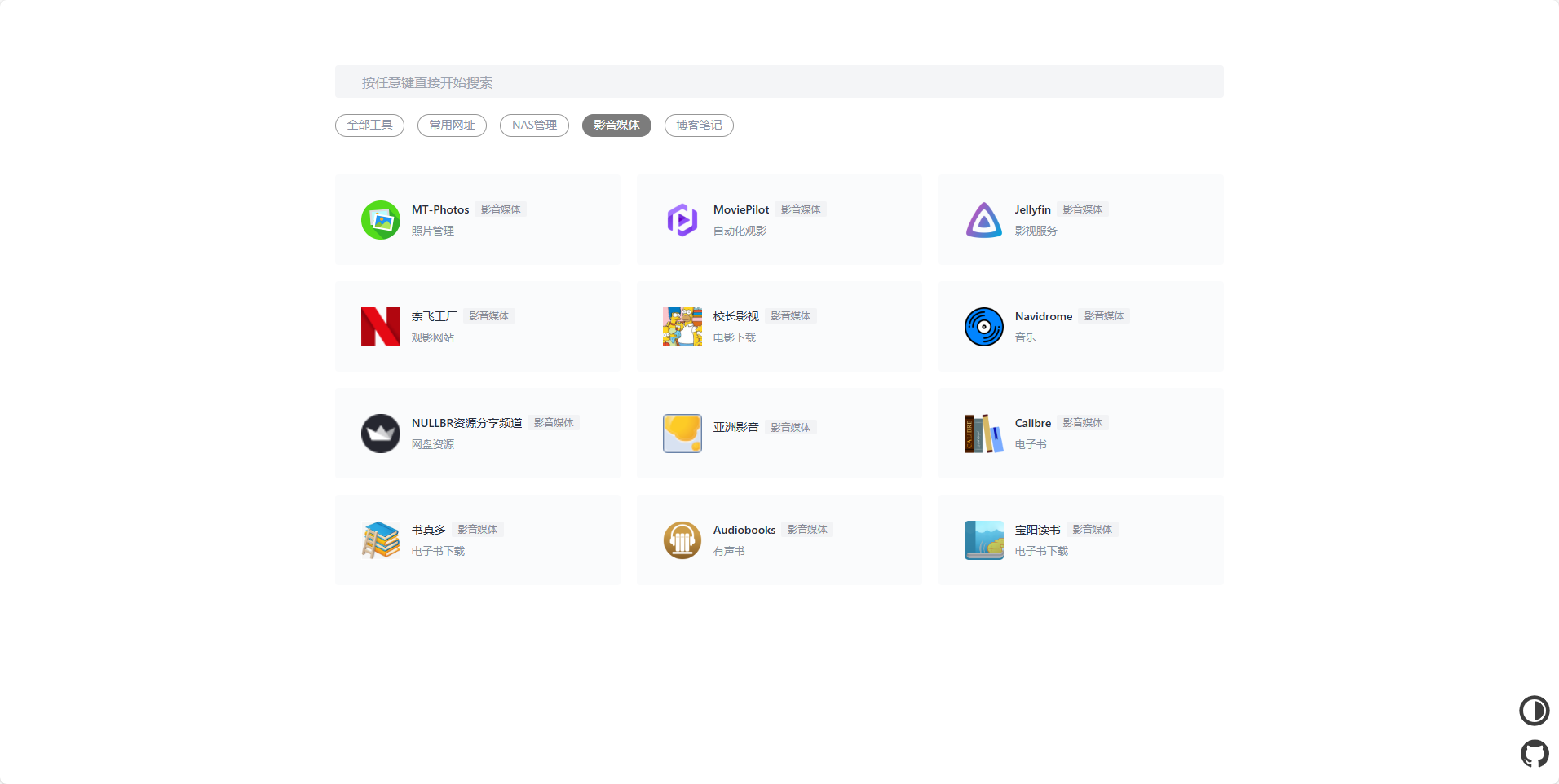The image size is (1559, 784).
Task: Switch to 博客笔记 category
Action: click(x=699, y=126)
